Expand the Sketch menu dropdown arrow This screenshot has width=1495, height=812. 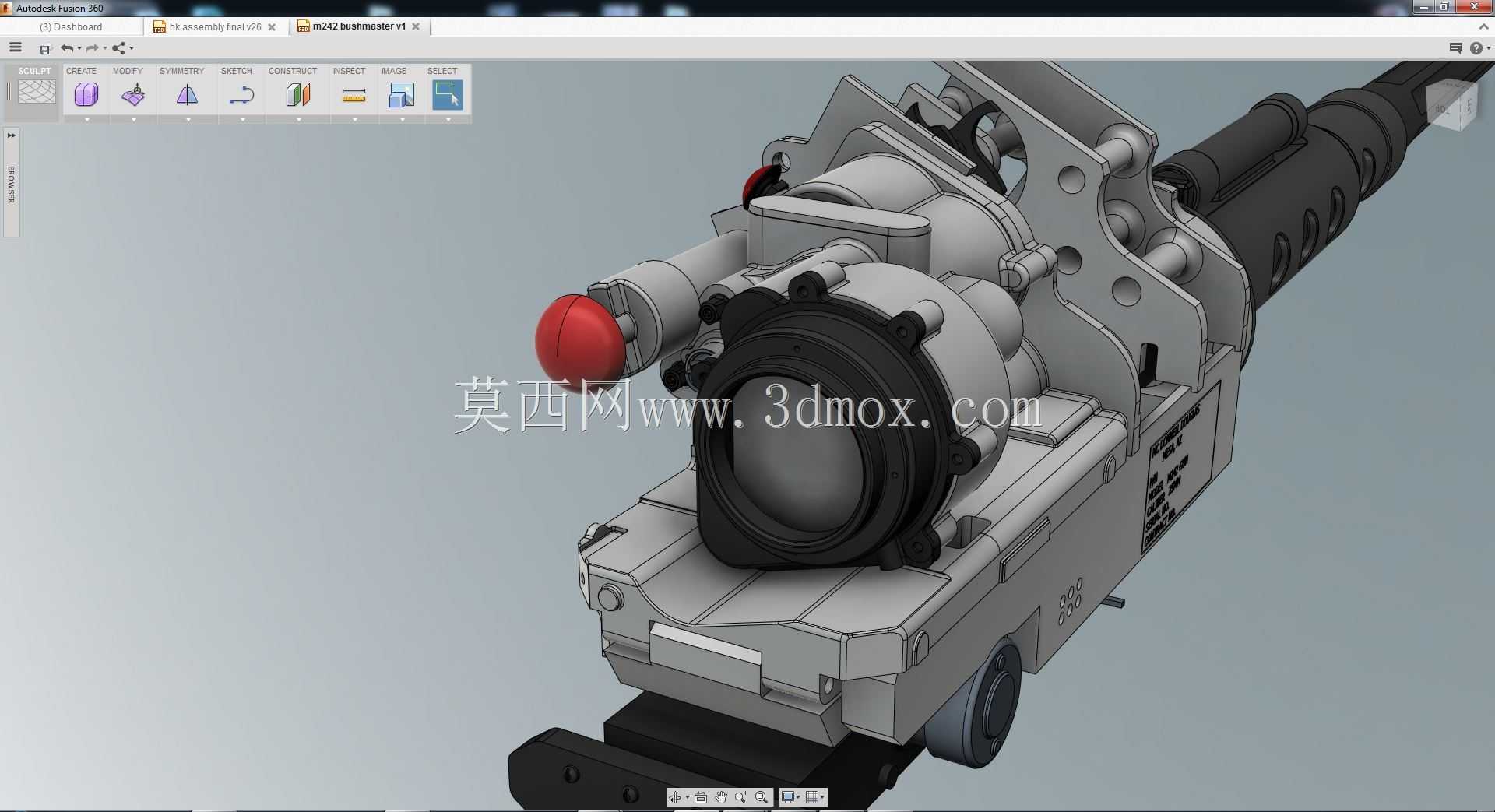pyautogui.click(x=243, y=120)
